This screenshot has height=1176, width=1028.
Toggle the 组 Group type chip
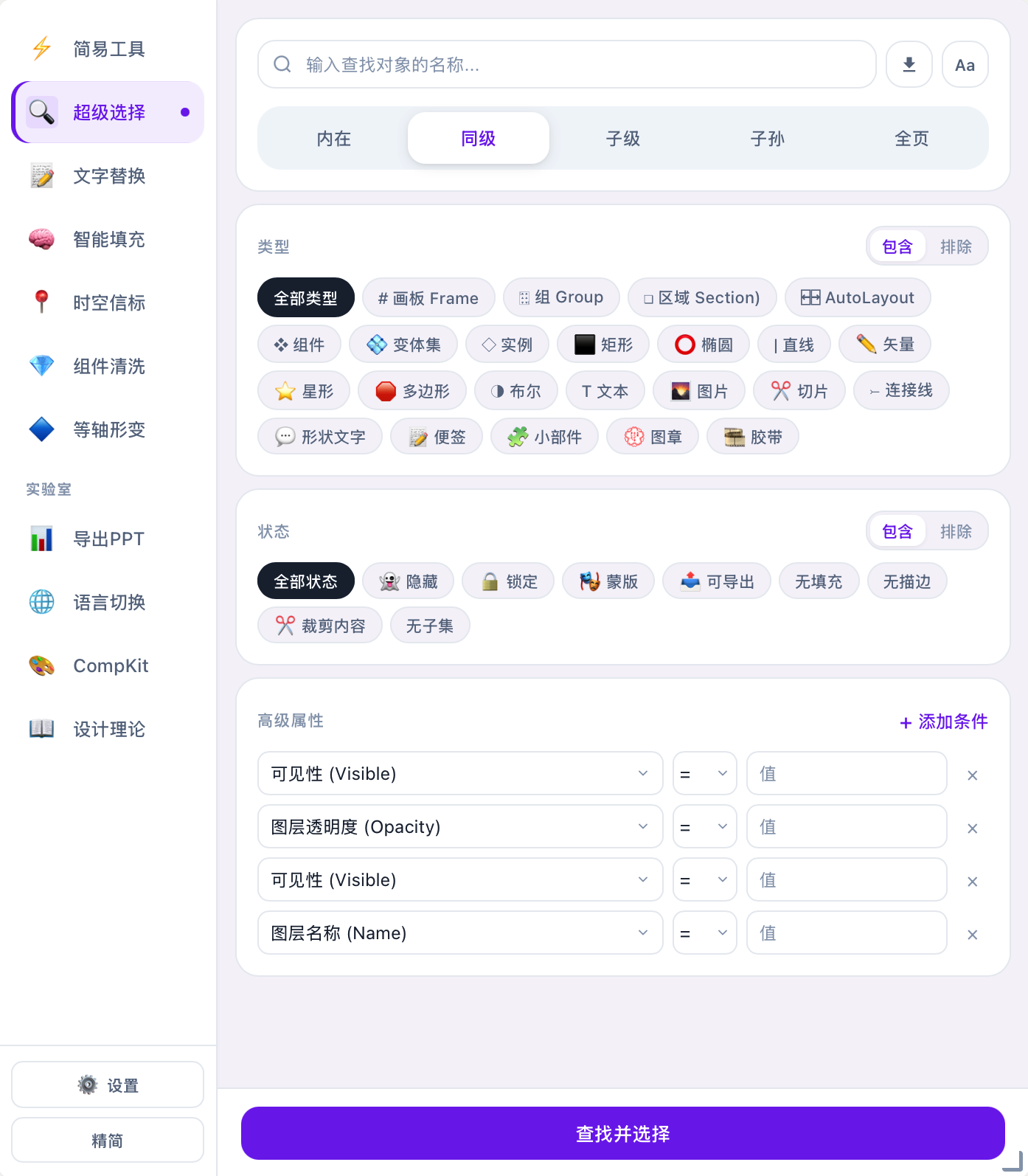coord(561,297)
